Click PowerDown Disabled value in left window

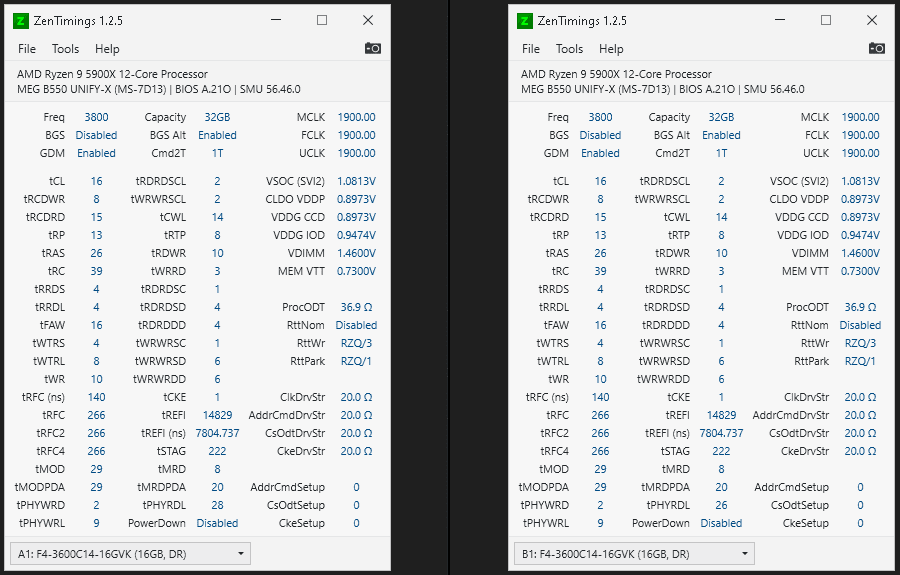217,523
